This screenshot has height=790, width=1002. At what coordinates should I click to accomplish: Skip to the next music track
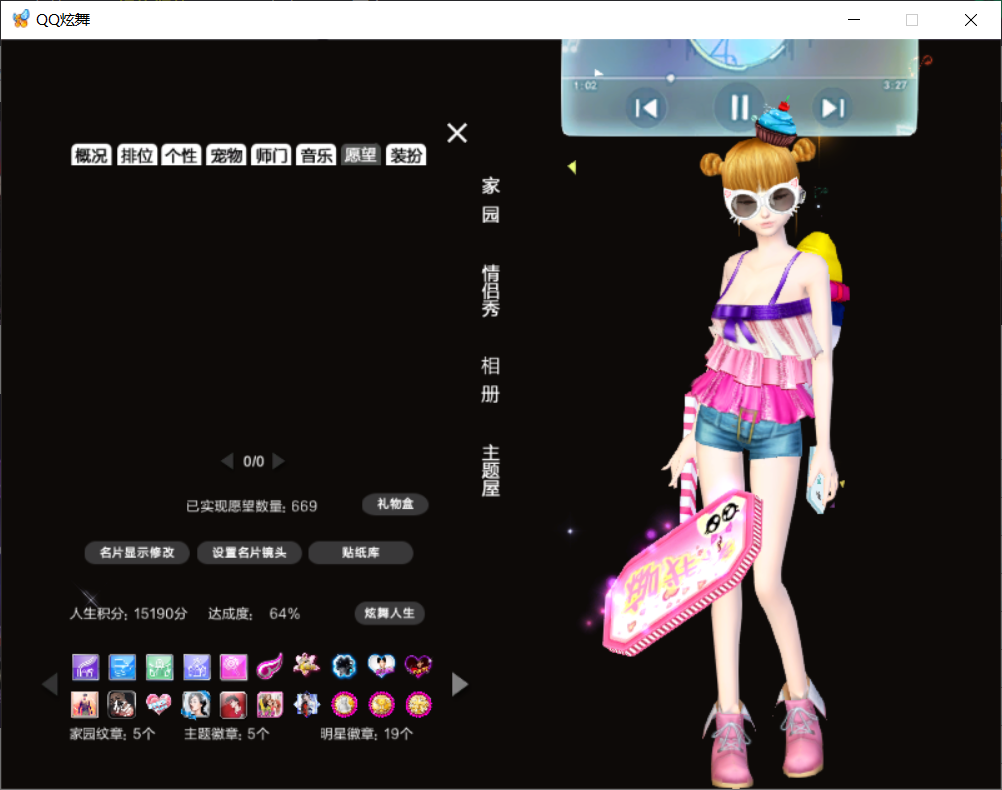[x=833, y=108]
